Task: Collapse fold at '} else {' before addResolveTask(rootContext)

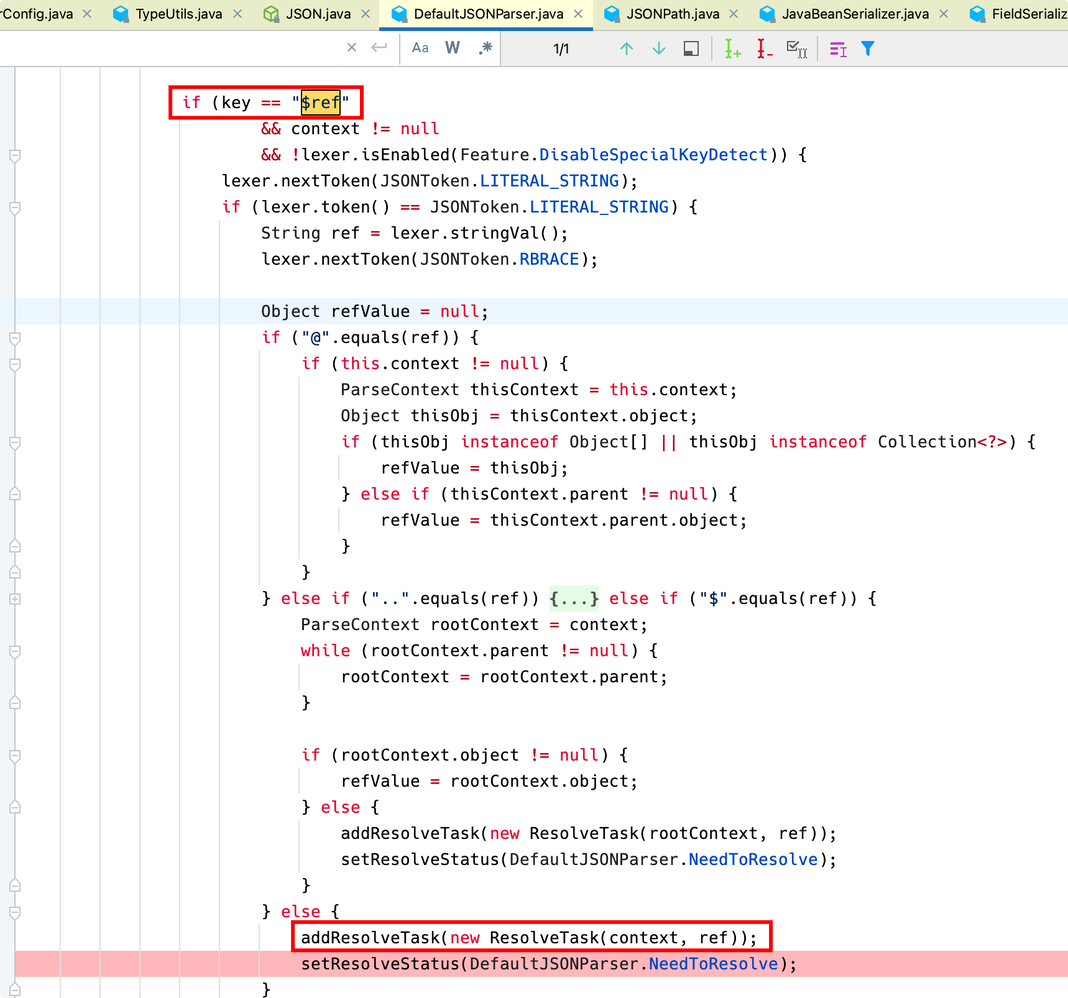Action: (15, 807)
